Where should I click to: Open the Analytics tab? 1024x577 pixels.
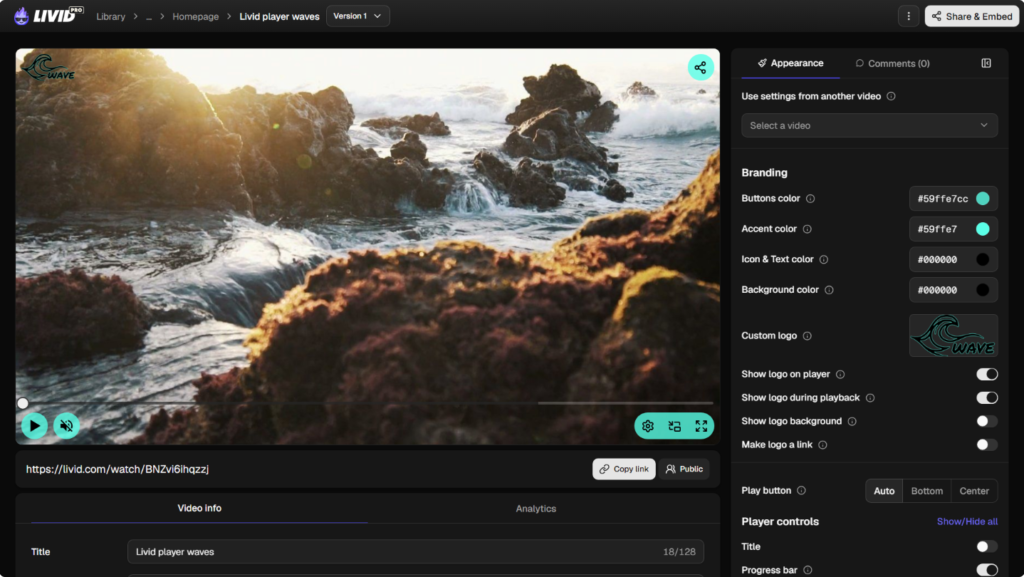pyautogui.click(x=536, y=508)
